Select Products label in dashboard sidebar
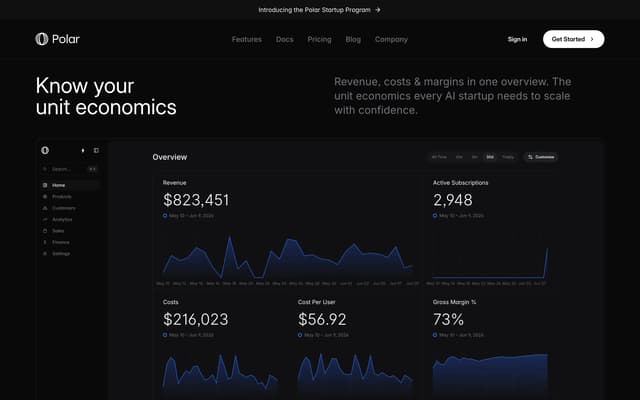 click(62, 197)
